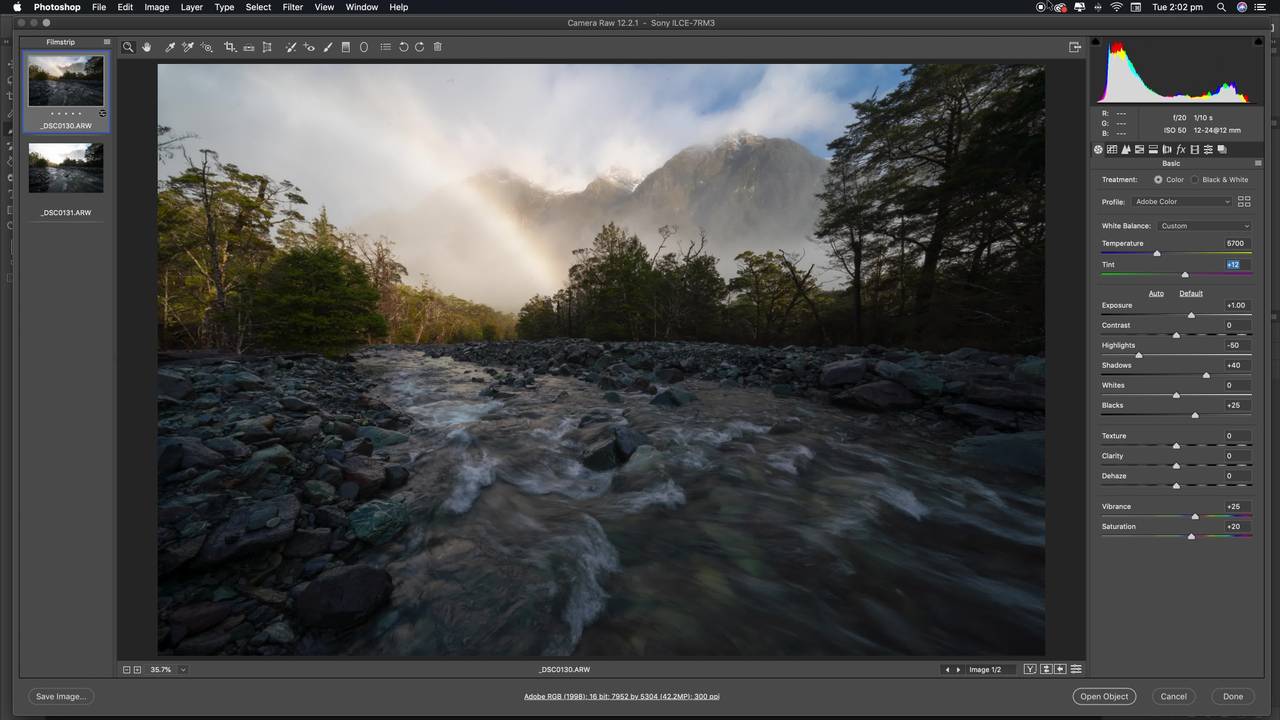This screenshot has height=720, width=1280.
Task: Click the Open Object button
Action: tap(1104, 696)
